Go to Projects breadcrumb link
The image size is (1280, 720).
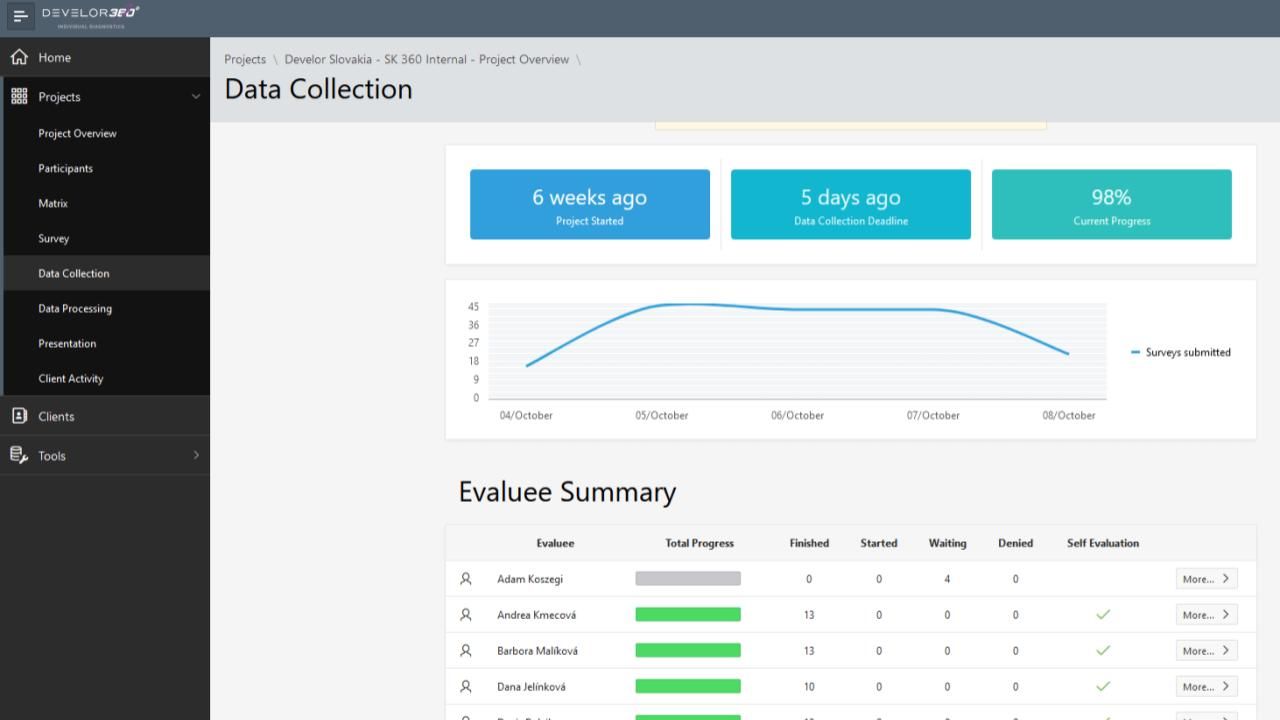[x=245, y=60]
